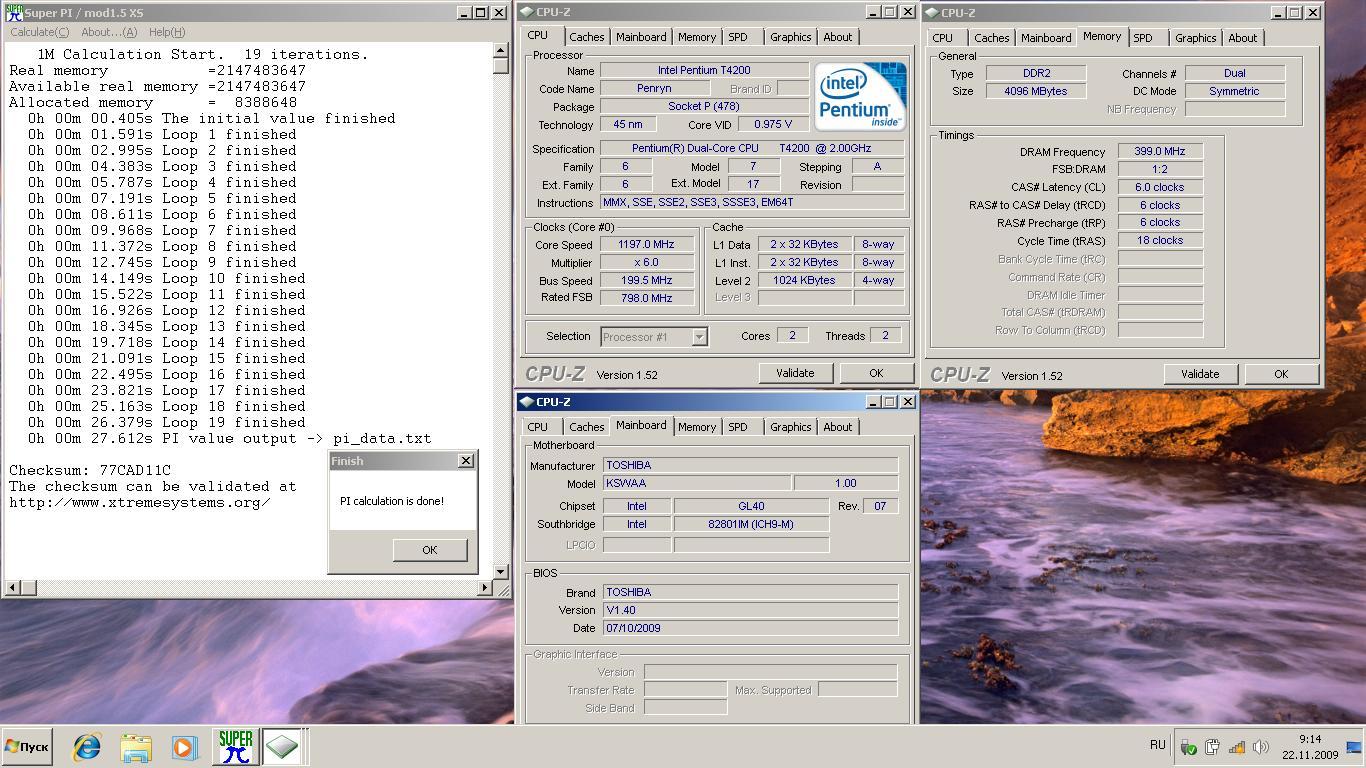This screenshot has height=768, width=1366.
Task: Click the Super PI horizontal scroll right arrow
Action: [x=485, y=588]
